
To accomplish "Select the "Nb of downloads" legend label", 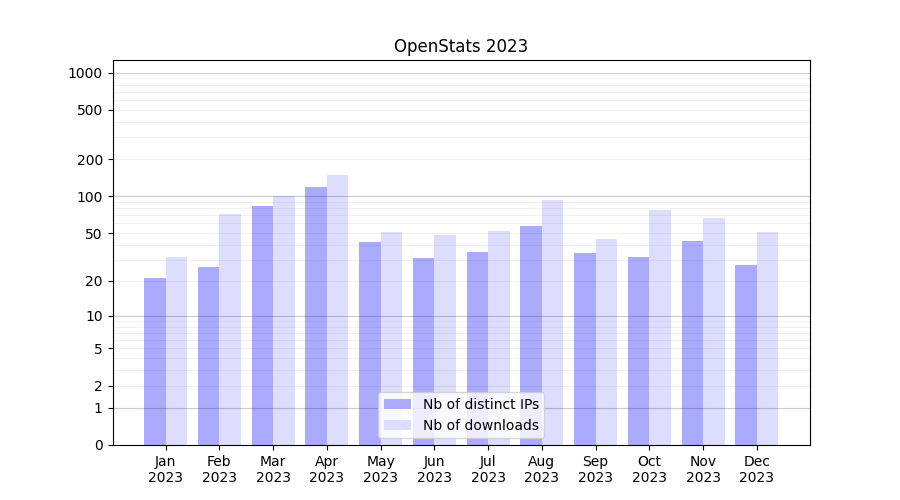I will coord(480,425).
